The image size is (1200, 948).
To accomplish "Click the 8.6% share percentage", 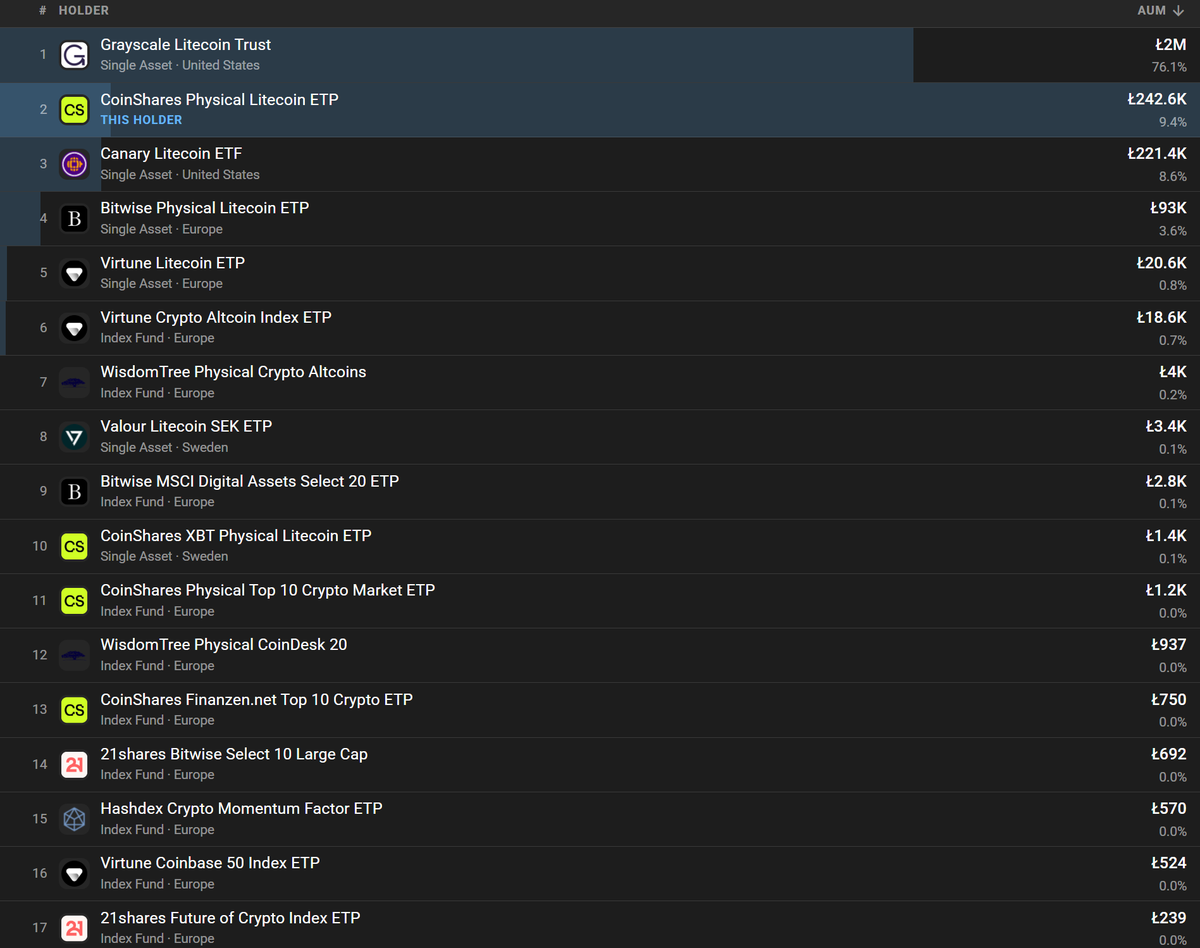I will pyautogui.click(x=1173, y=176).
